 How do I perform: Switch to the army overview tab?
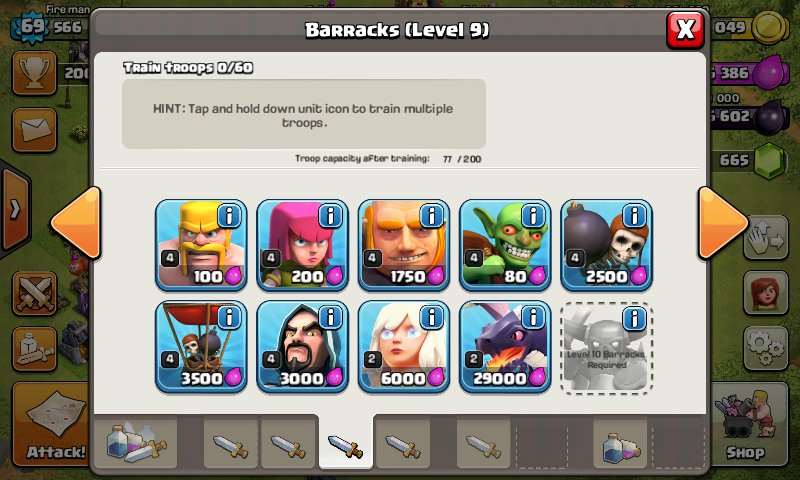pyautogui.click(x=136, y=442)
